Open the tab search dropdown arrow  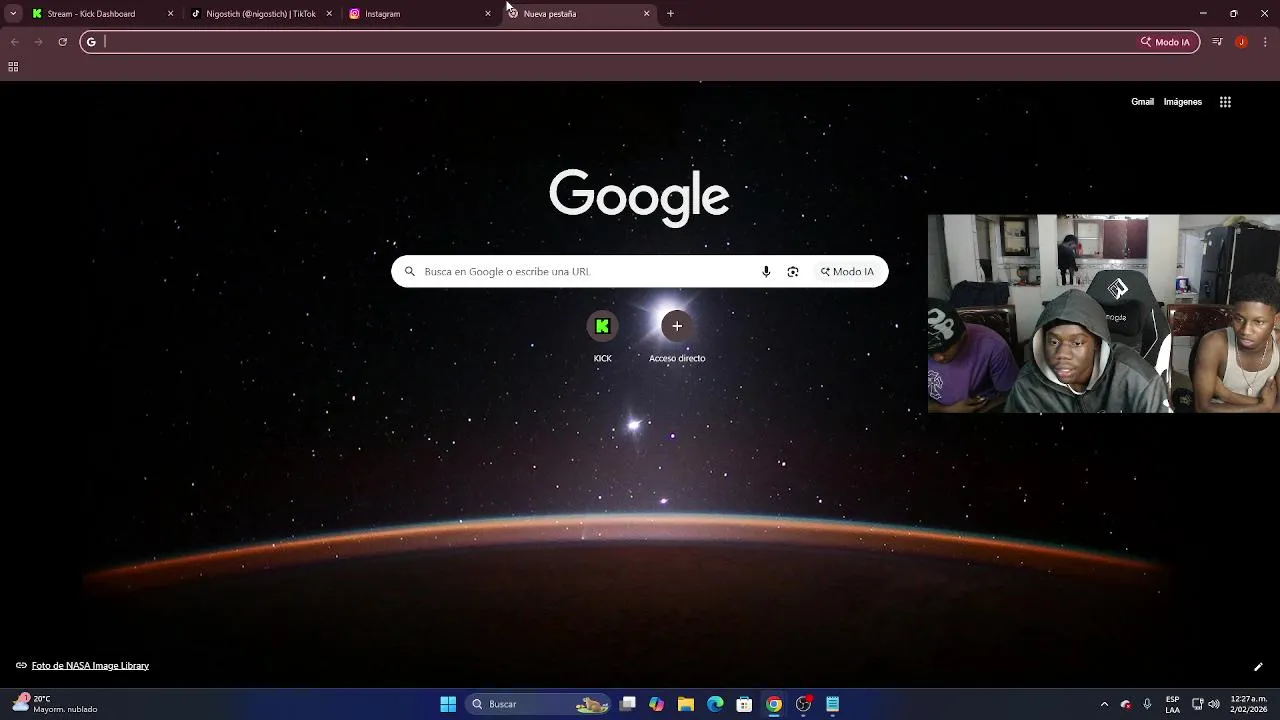click(x=13, y=14)
